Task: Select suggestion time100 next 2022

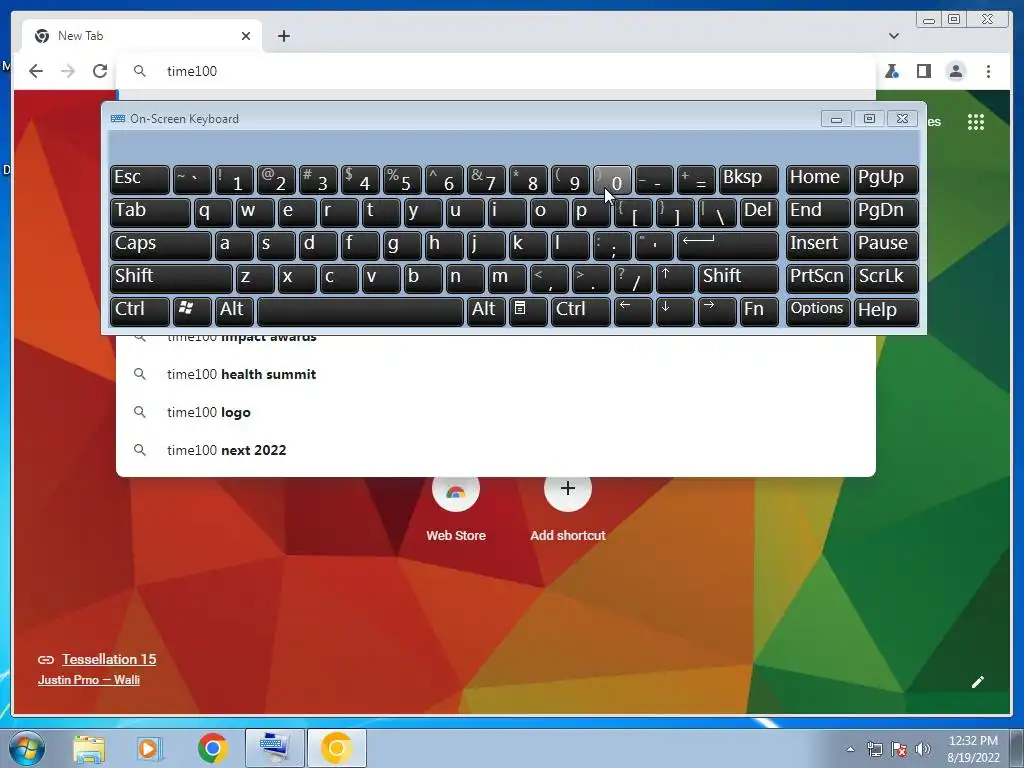Action: [496, 450]
